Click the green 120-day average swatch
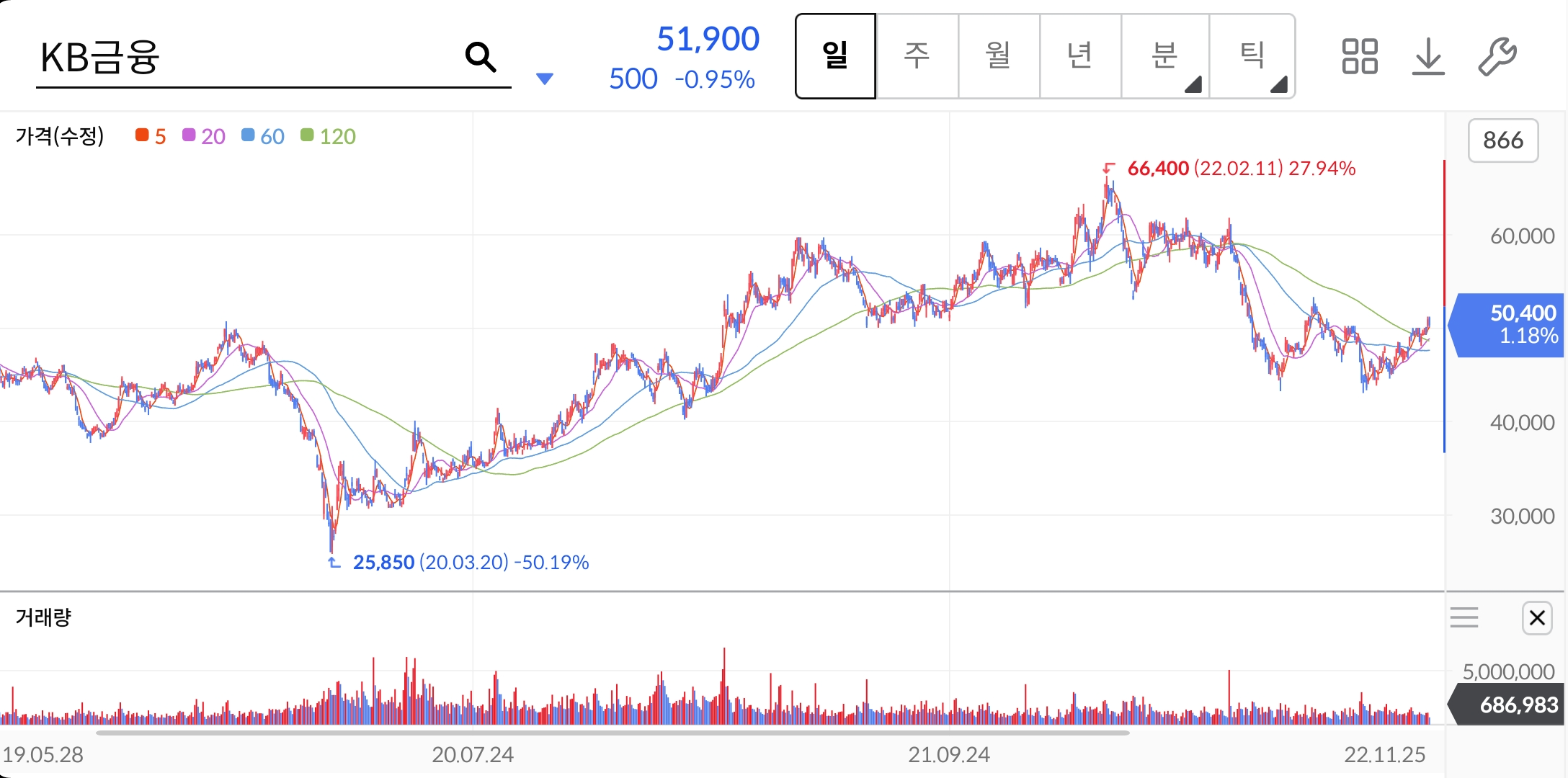The image size is (1568, 778). click(x=308, y=135)
